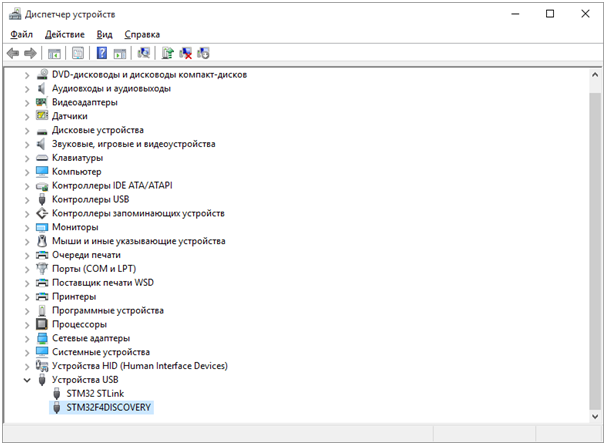This screenshot has height=445, width=606.
Task: Click the Устройства HID icon
Action: click(42, 365)
